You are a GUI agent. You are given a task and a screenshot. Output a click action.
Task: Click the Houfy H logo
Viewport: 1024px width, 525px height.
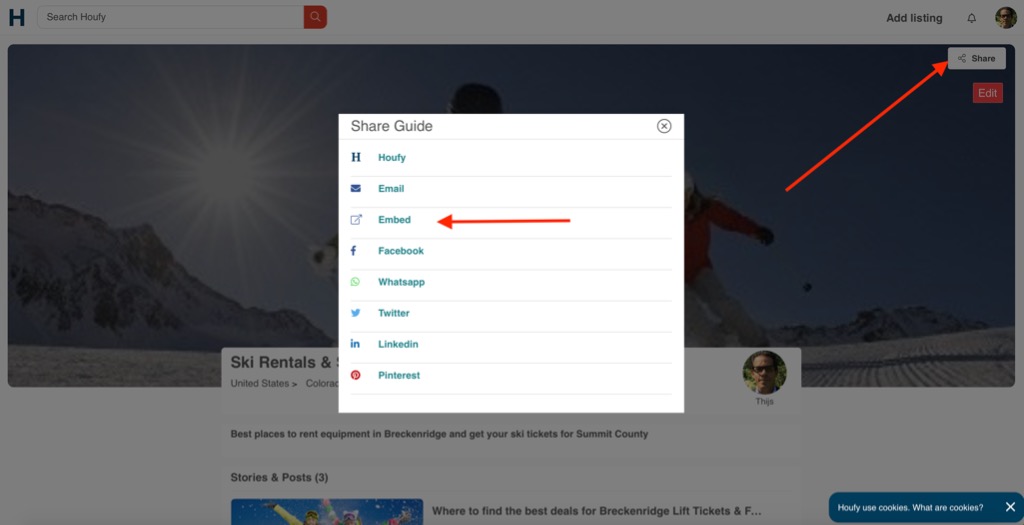tap(17, 17)
